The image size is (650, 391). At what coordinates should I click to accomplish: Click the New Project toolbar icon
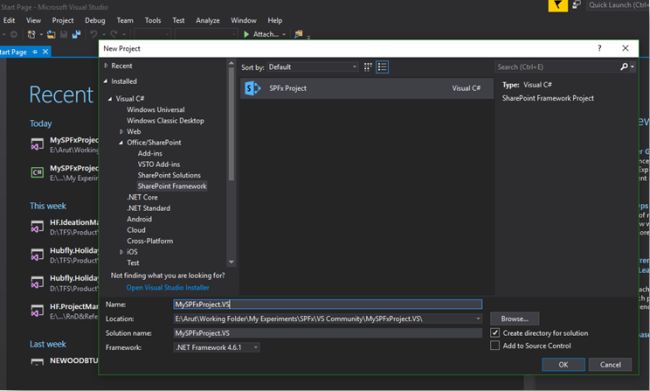(x=32, y=34)
